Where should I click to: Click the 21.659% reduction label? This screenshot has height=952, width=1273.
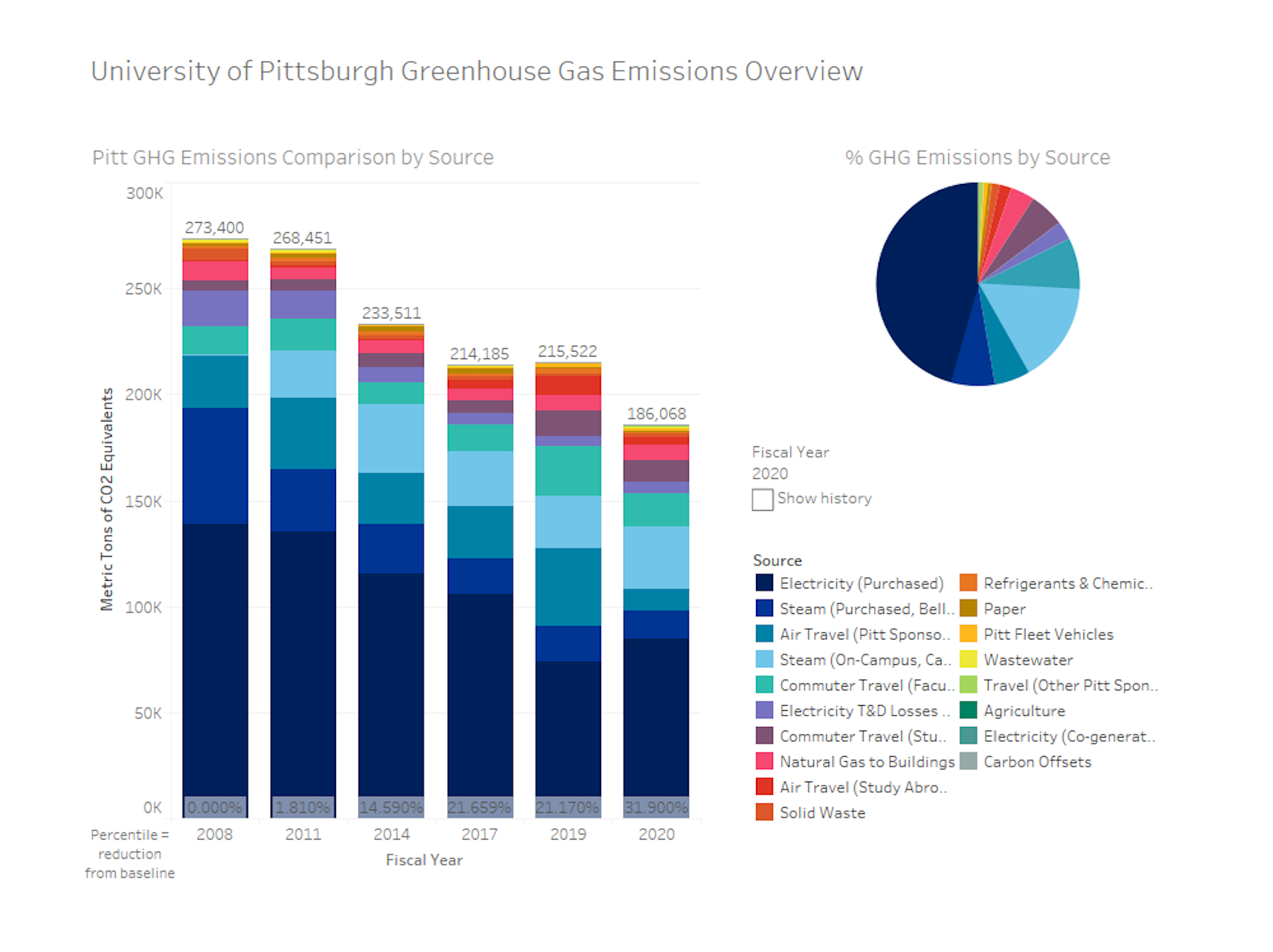tap(480, 807)
